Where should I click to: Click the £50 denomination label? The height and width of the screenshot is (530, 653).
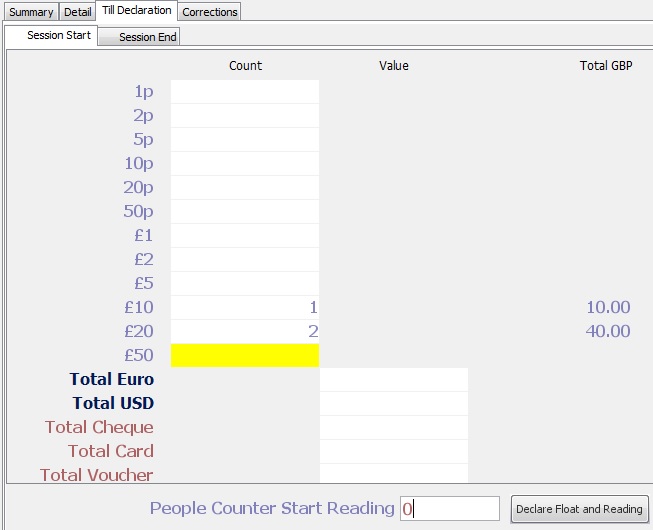click(x=139, y=356)
